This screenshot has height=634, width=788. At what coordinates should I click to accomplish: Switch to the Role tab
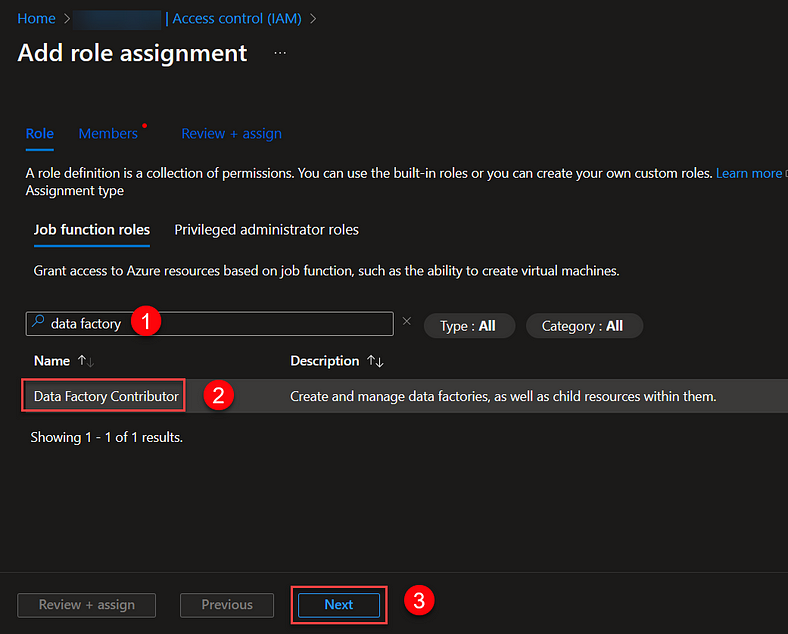[40, 134]
